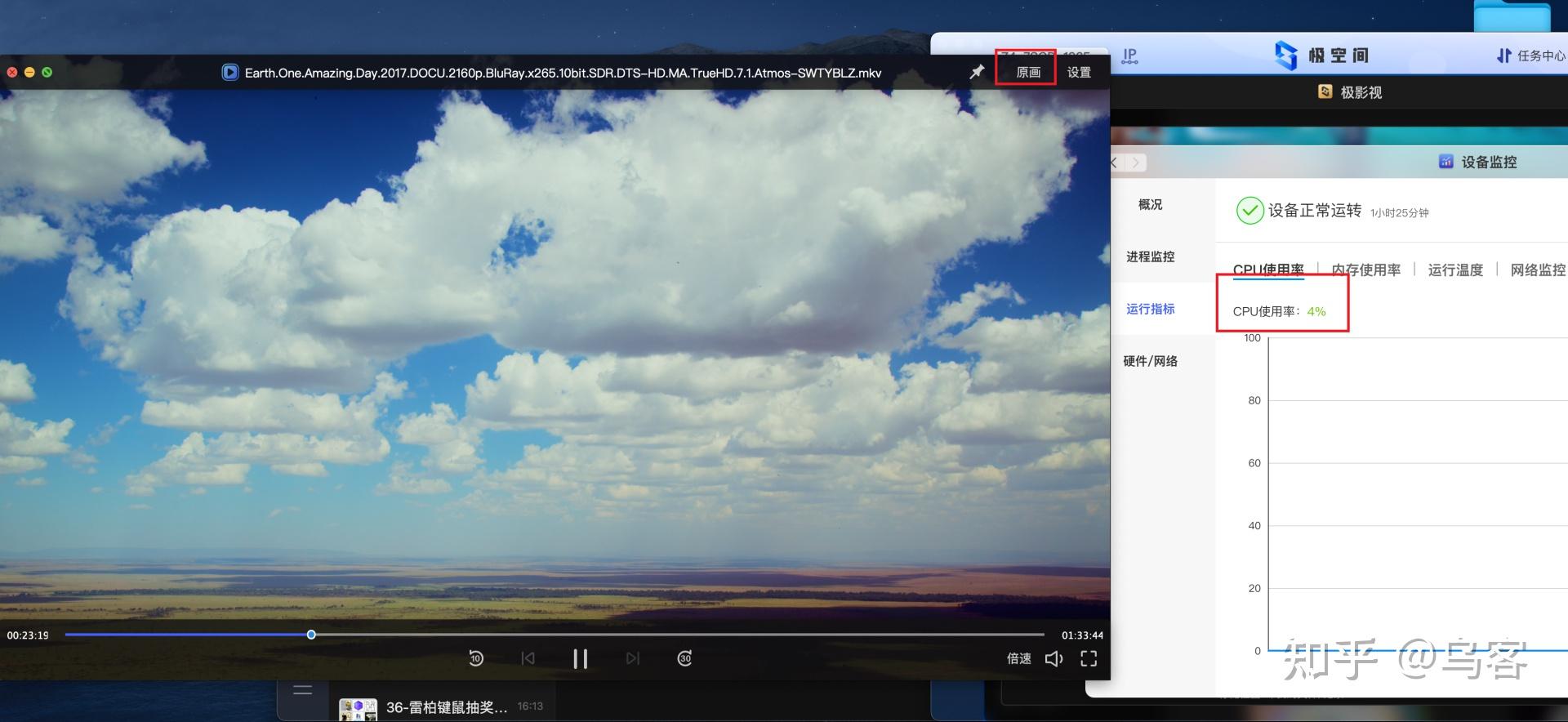
Task: Go to the previous video
Action: tap(528, 658)
